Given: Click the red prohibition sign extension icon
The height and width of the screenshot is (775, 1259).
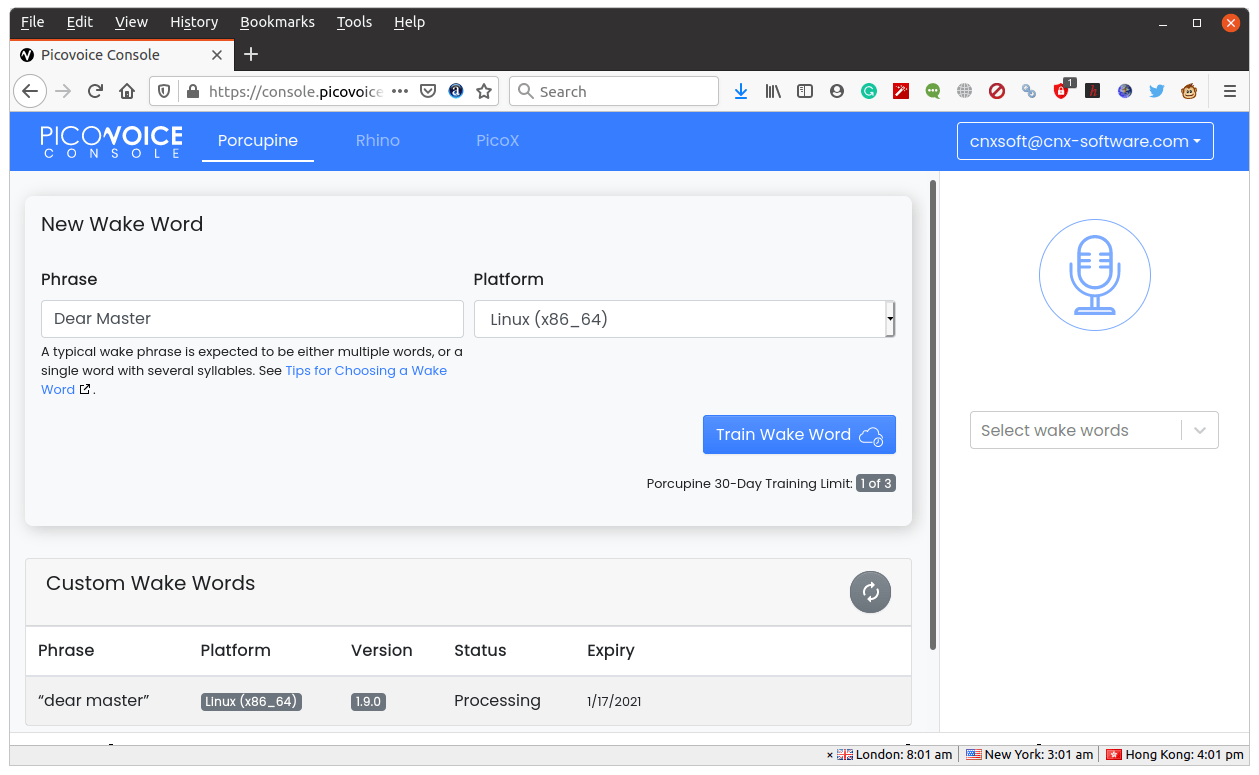Looking at the screenshot, I should (997, 91).
